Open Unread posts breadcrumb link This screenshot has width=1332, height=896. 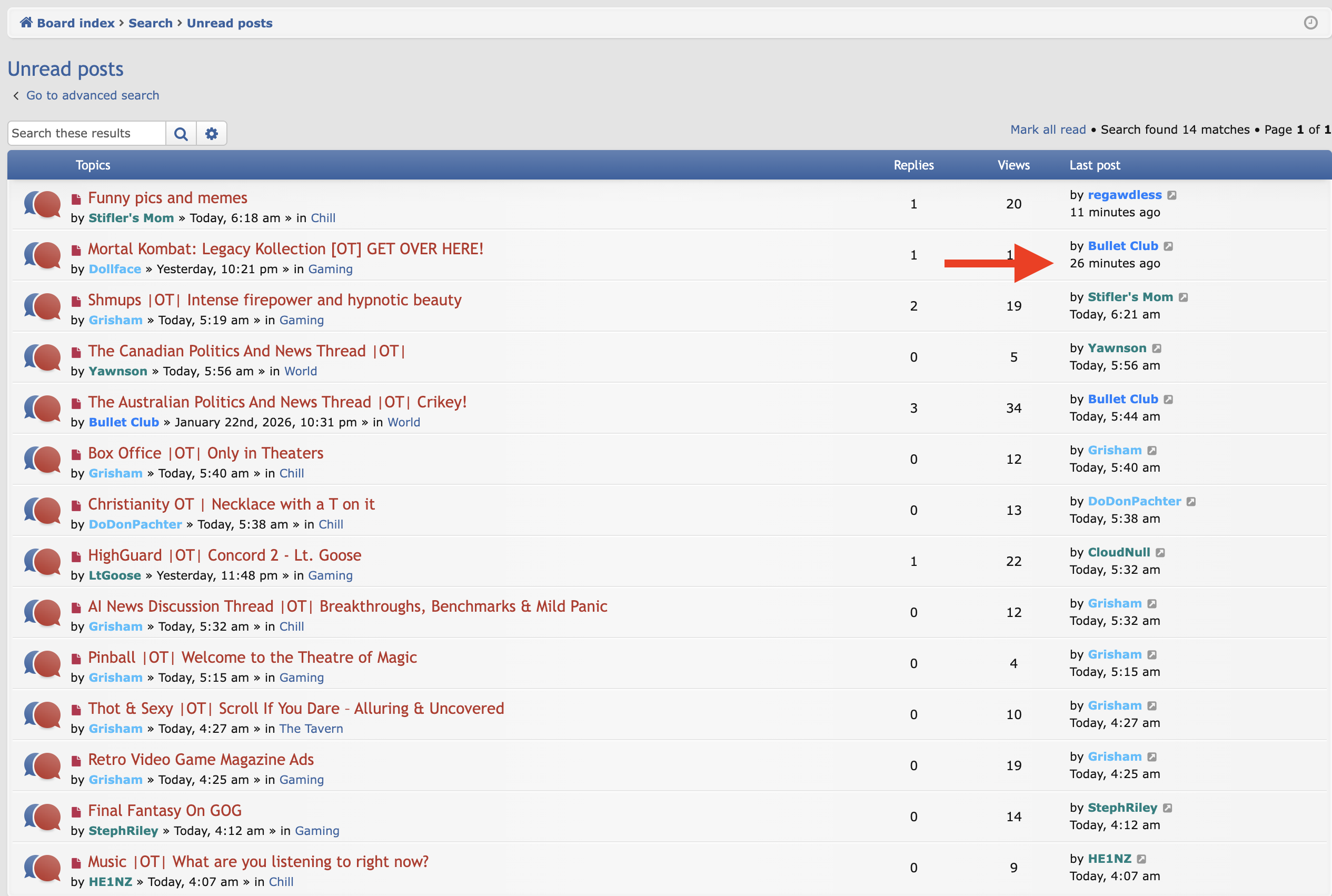[x=229, y=23]
